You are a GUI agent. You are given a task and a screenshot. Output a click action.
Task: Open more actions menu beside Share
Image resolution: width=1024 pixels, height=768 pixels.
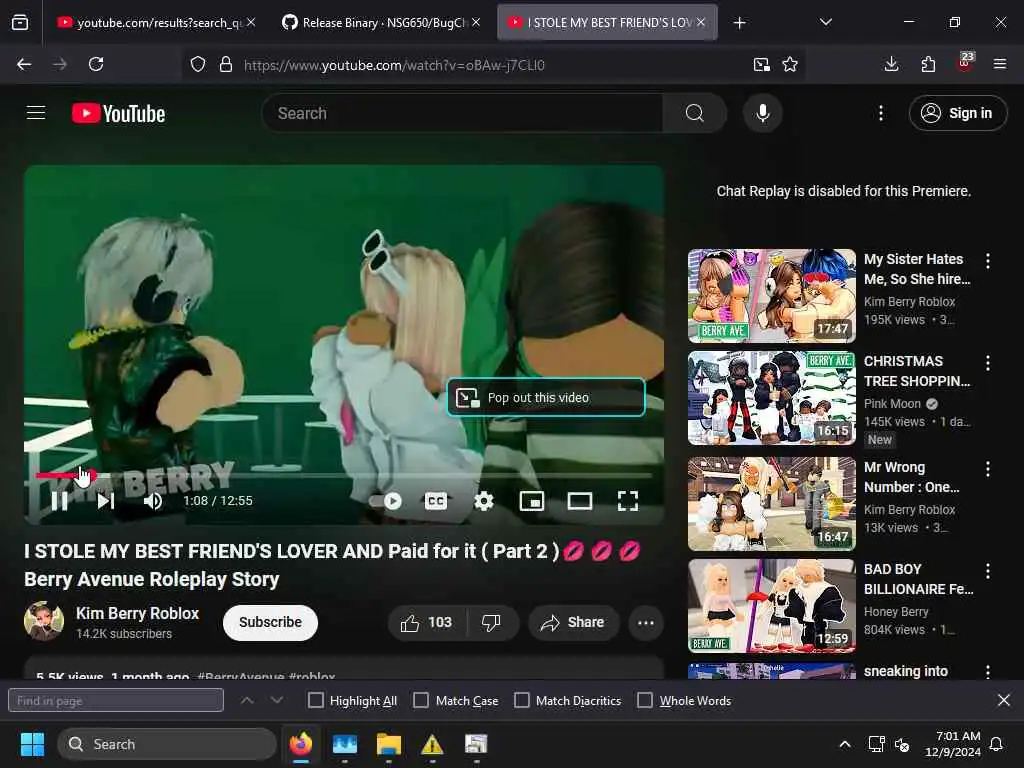[646, 622]
